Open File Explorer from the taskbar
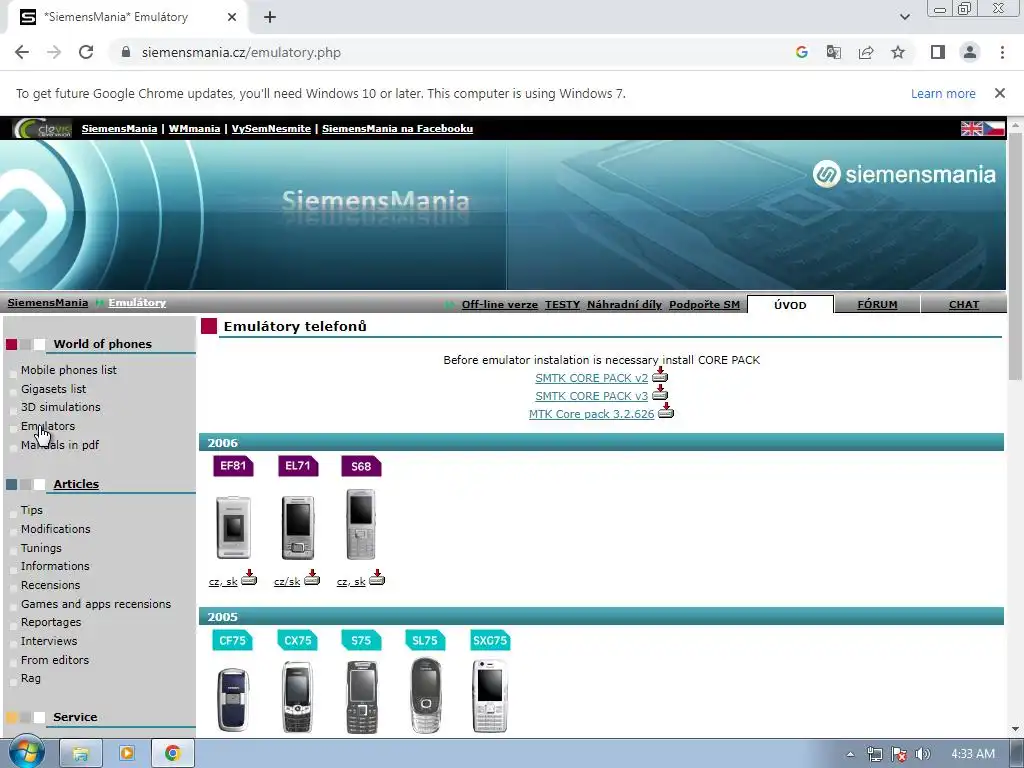1024x768 pixels. [81, 754]
